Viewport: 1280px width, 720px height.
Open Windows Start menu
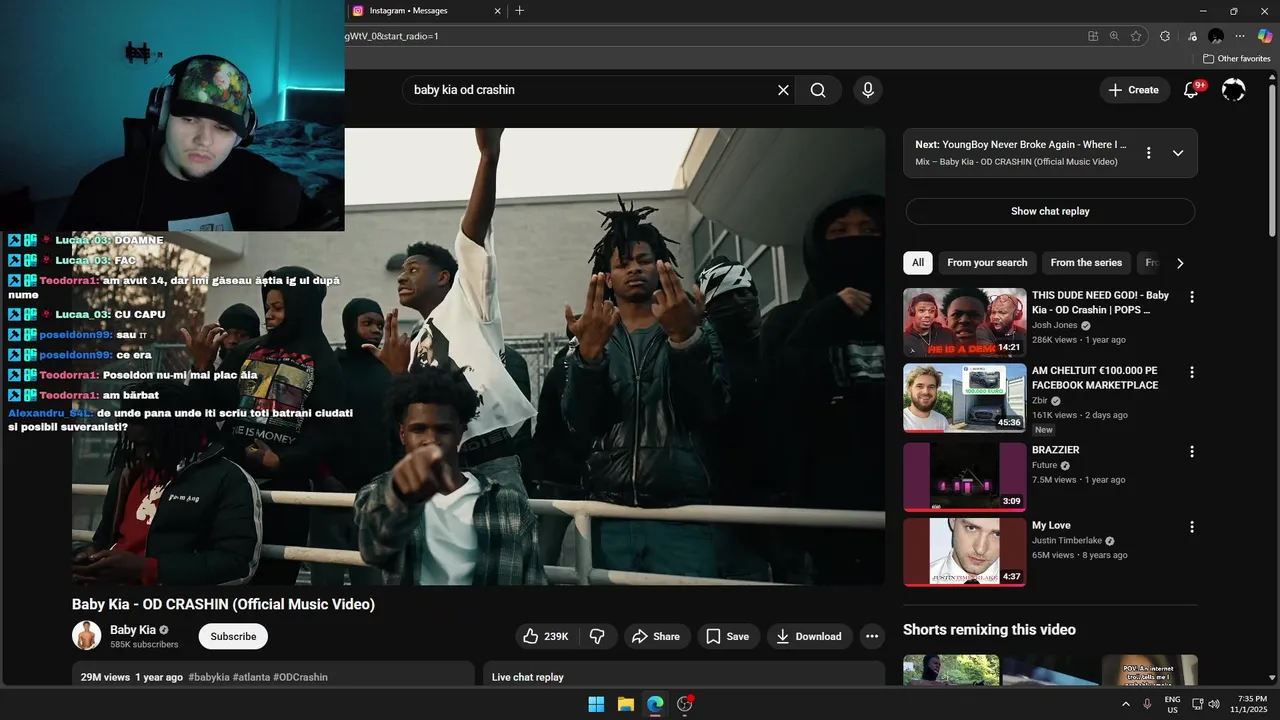tap(596, 704)
